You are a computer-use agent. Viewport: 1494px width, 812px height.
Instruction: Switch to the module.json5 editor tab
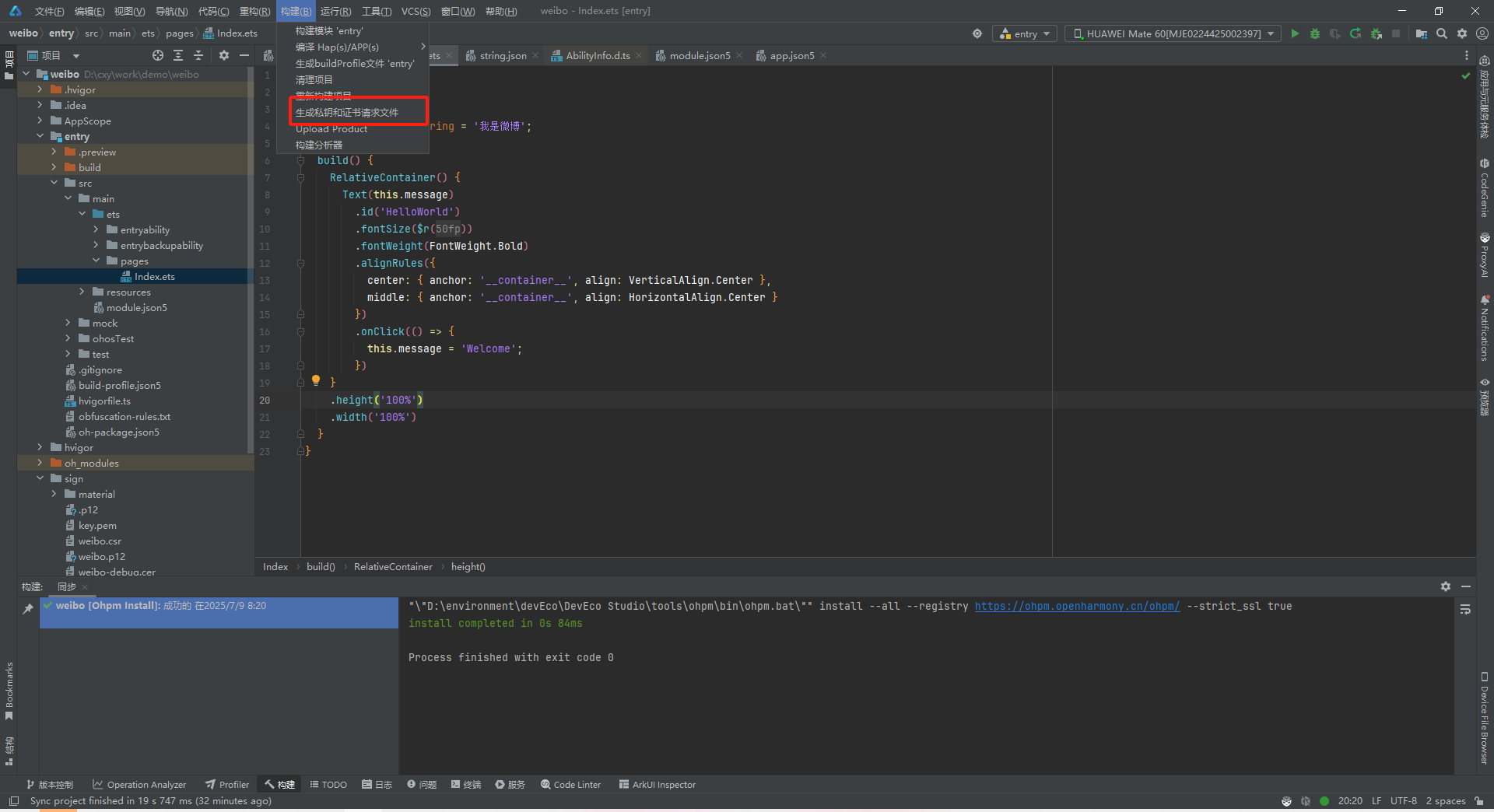point(700,56)
